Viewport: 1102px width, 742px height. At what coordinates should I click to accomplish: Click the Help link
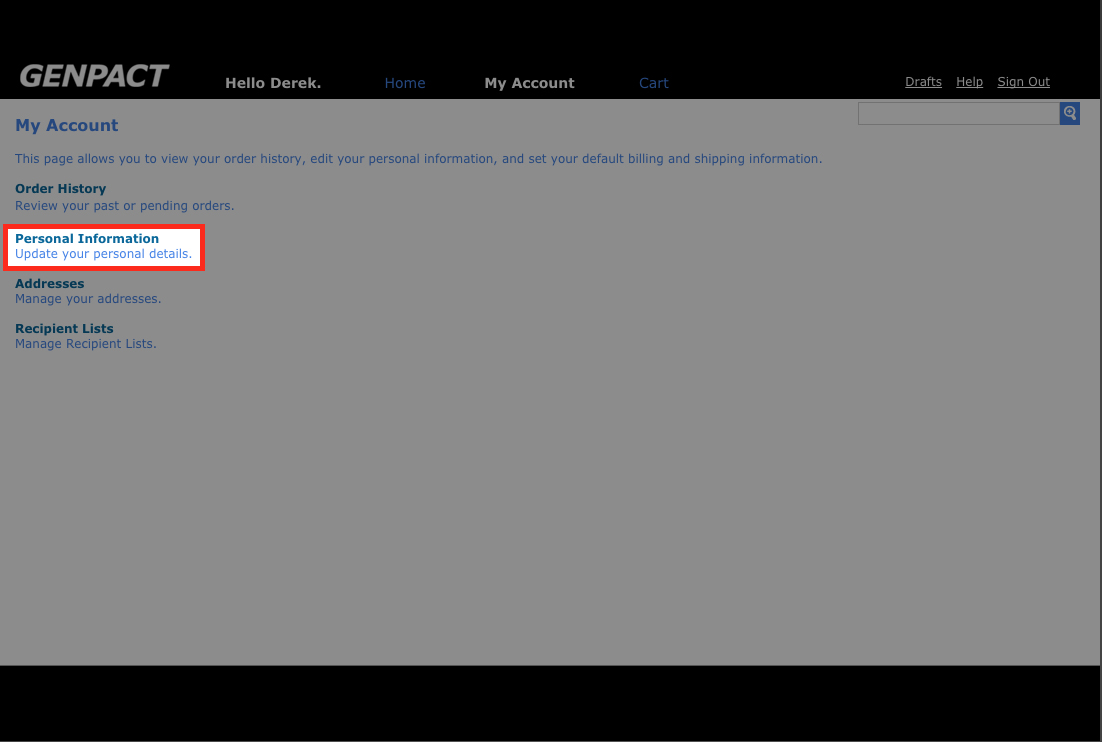coord(969,82)
